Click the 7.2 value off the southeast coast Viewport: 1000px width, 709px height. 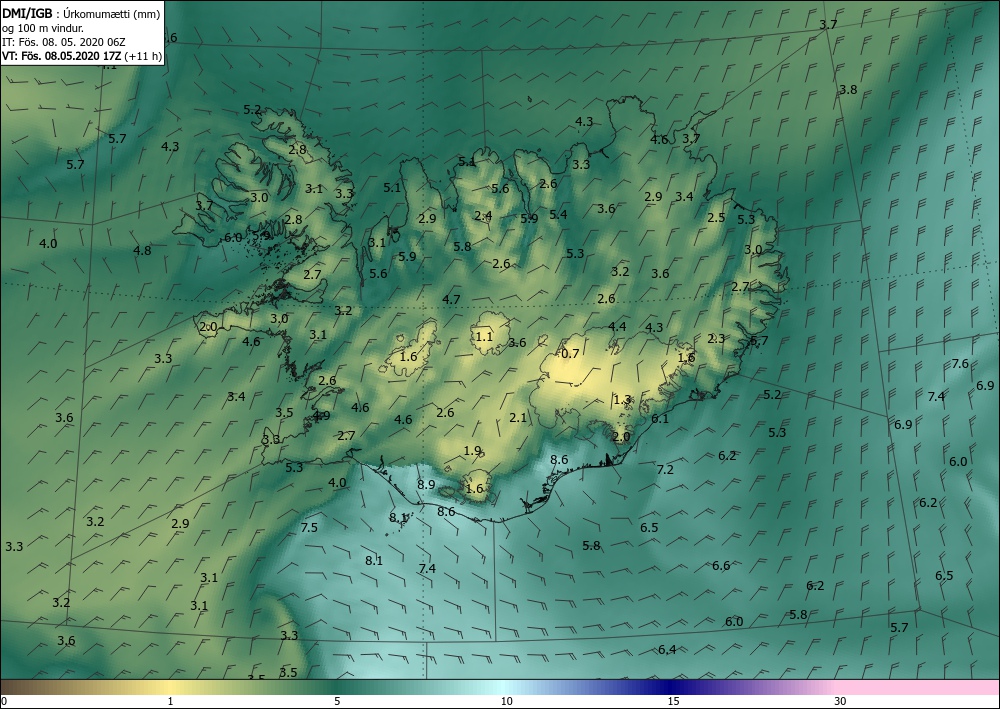665,470
